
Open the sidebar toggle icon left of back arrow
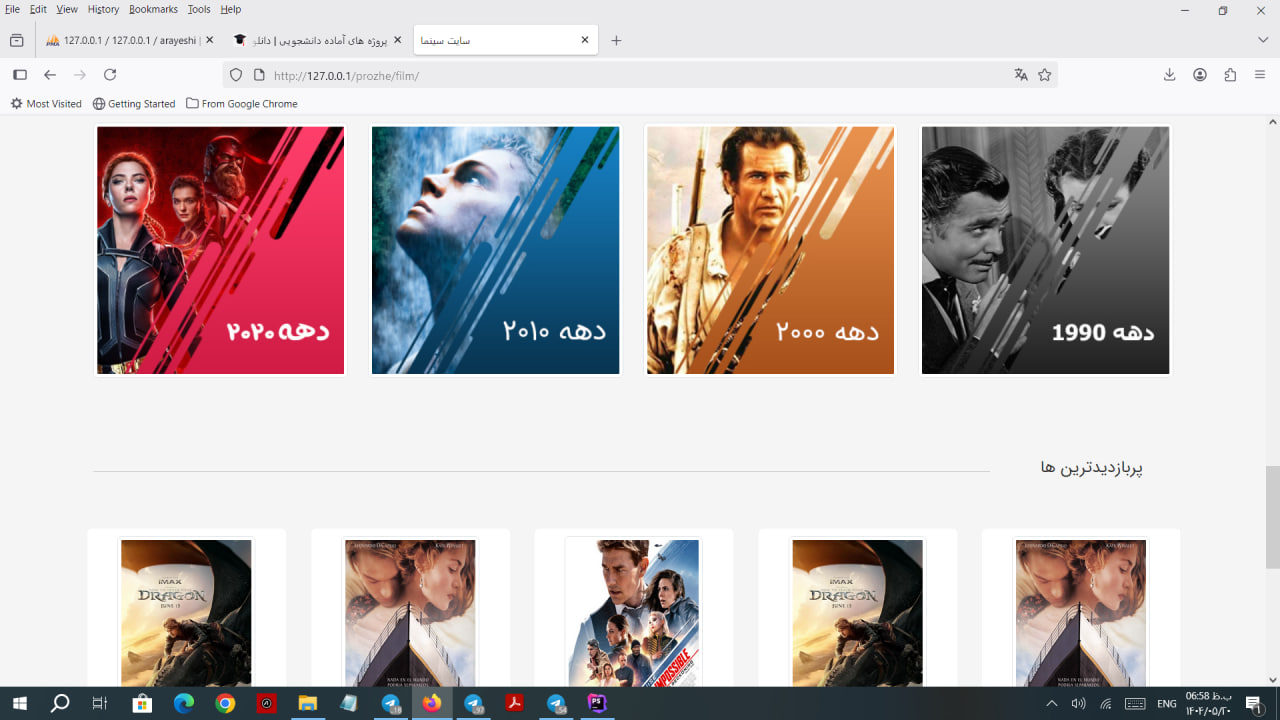pyautogui.click(x=19, y=75)
